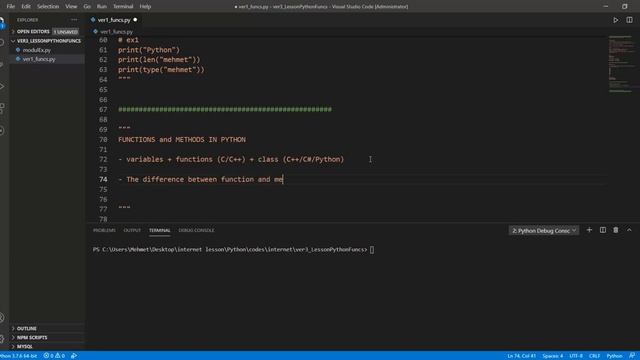Click the 1 UNSAVED badge

pos(66,31)
